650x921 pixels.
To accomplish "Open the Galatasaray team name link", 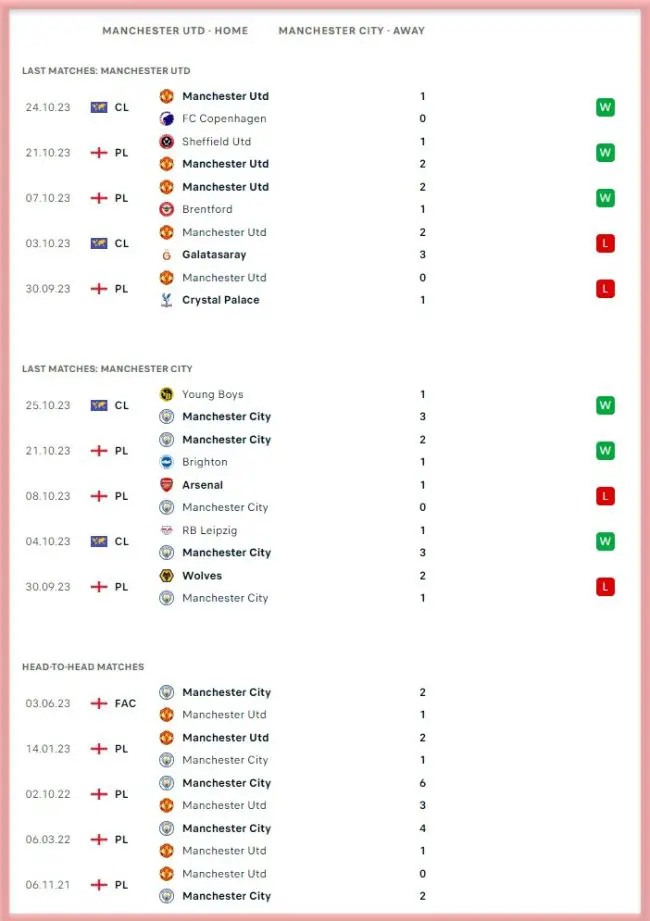I will (x=214, y=255).
